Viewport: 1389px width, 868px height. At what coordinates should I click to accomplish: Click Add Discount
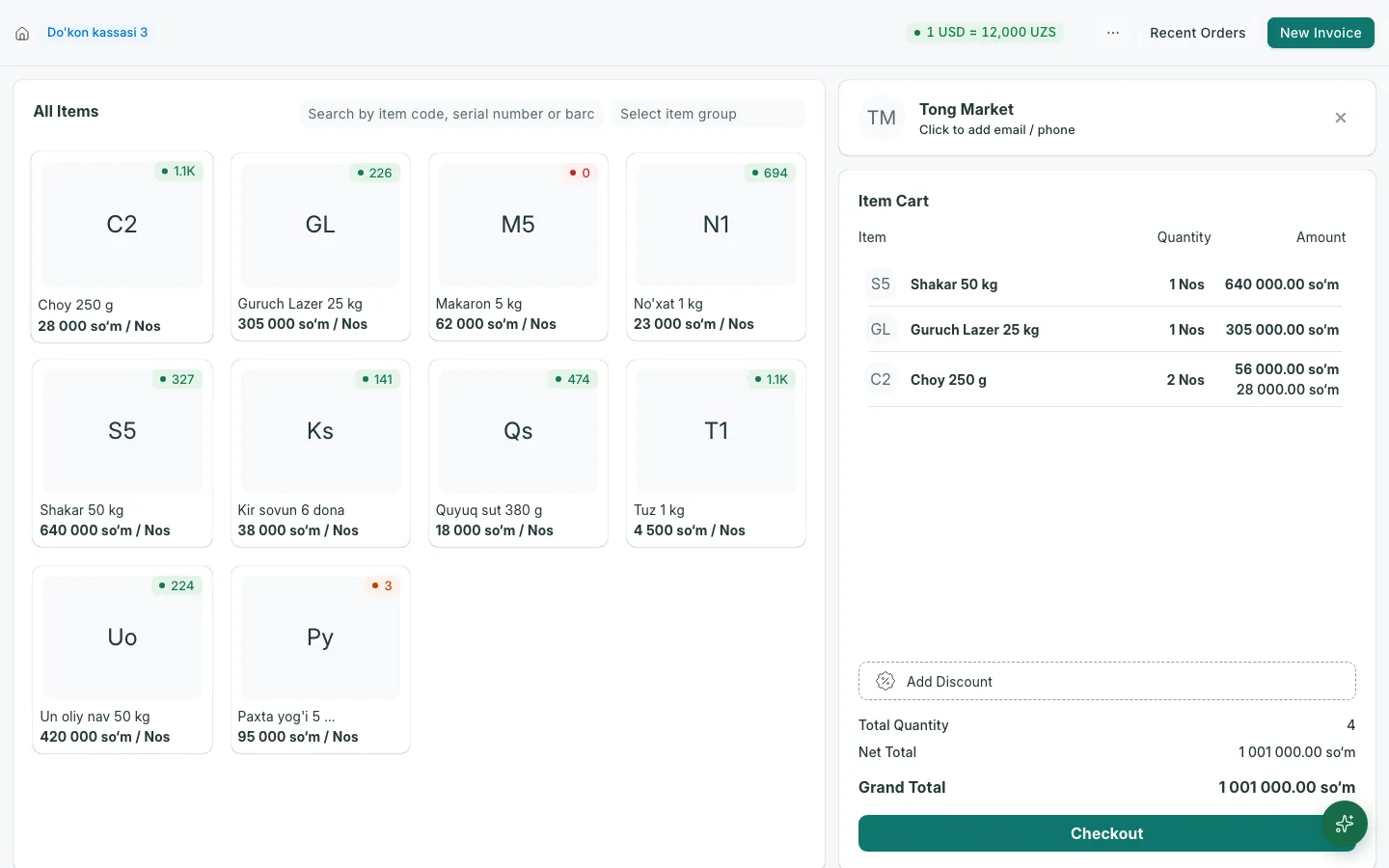click(x=1107, y=681)
